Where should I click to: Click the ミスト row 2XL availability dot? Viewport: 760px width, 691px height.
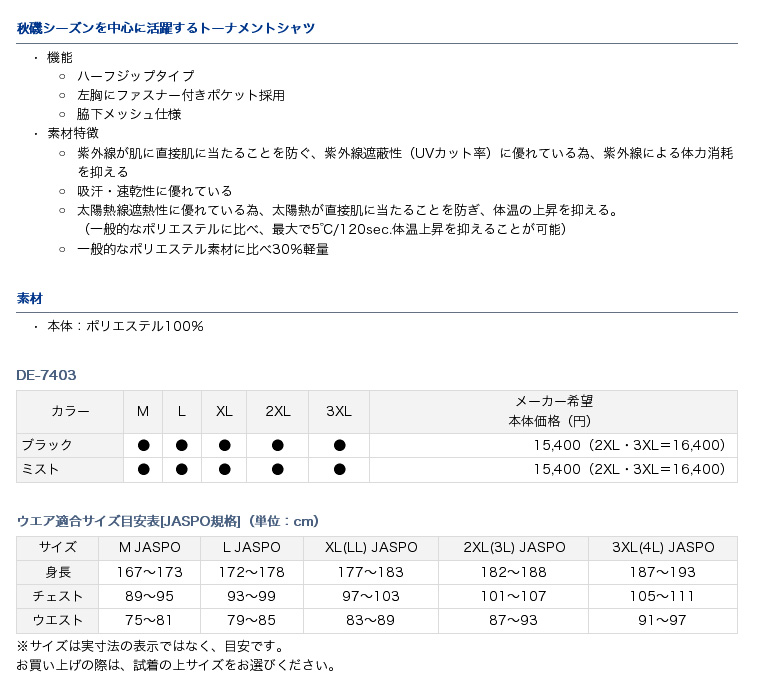coord(278,469)
